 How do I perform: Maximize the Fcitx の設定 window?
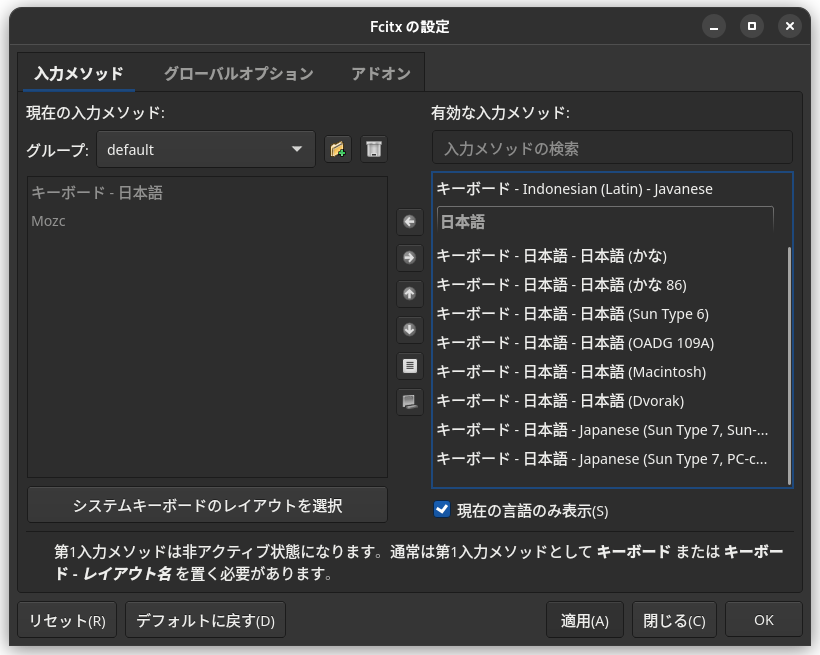pyautogui.click(x=752, y=26)
